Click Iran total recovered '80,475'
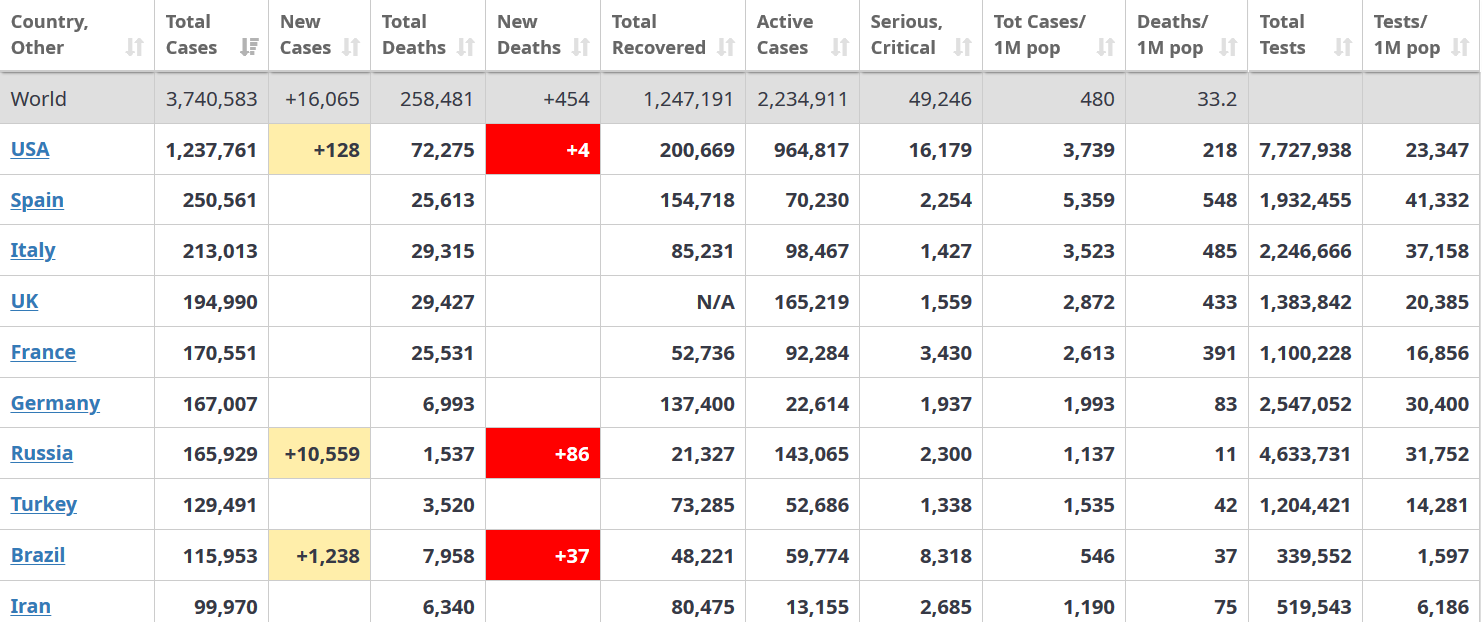Viewport: 1482px width, 622px height. point(703,607)
